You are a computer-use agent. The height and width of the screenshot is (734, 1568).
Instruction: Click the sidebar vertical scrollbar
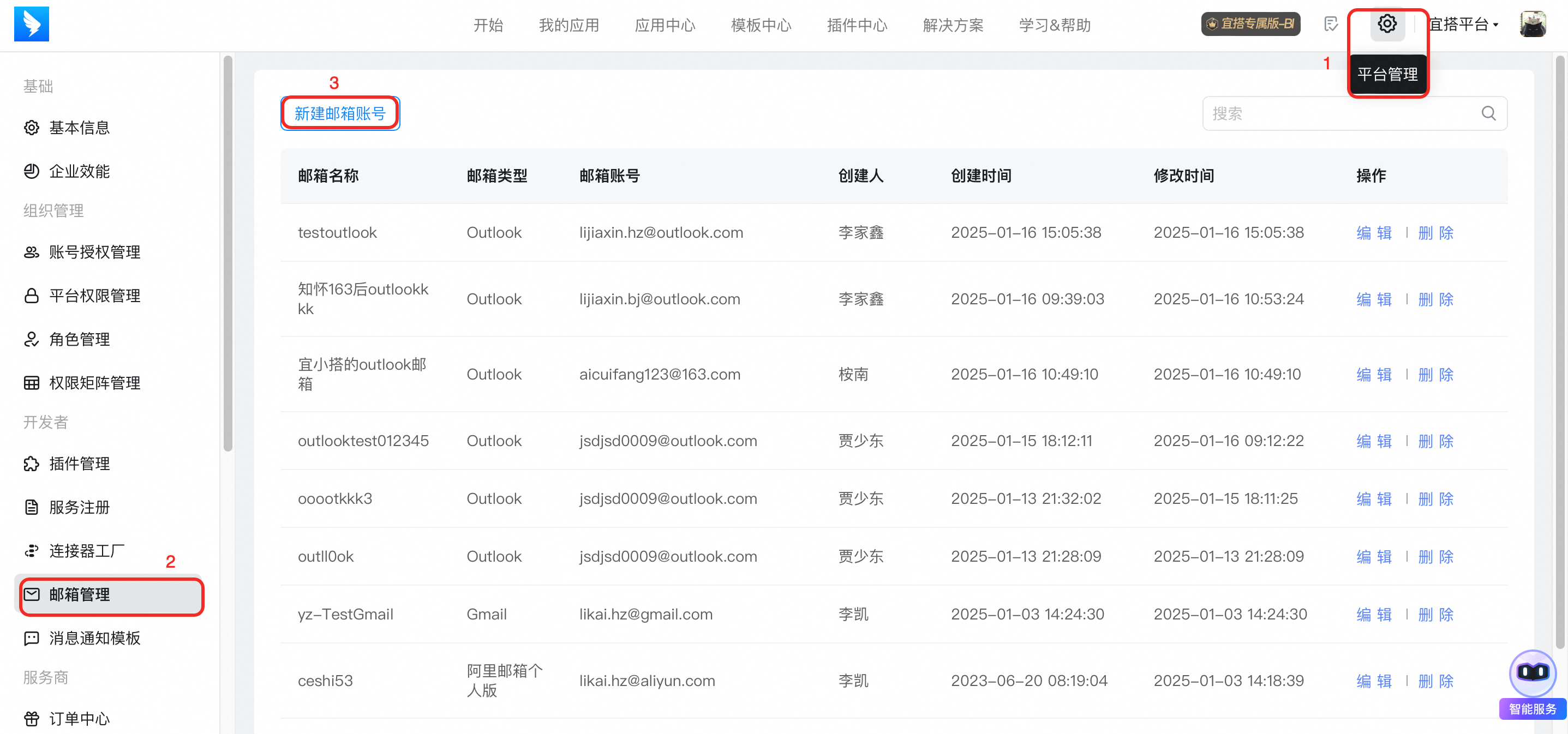point(228,254)
